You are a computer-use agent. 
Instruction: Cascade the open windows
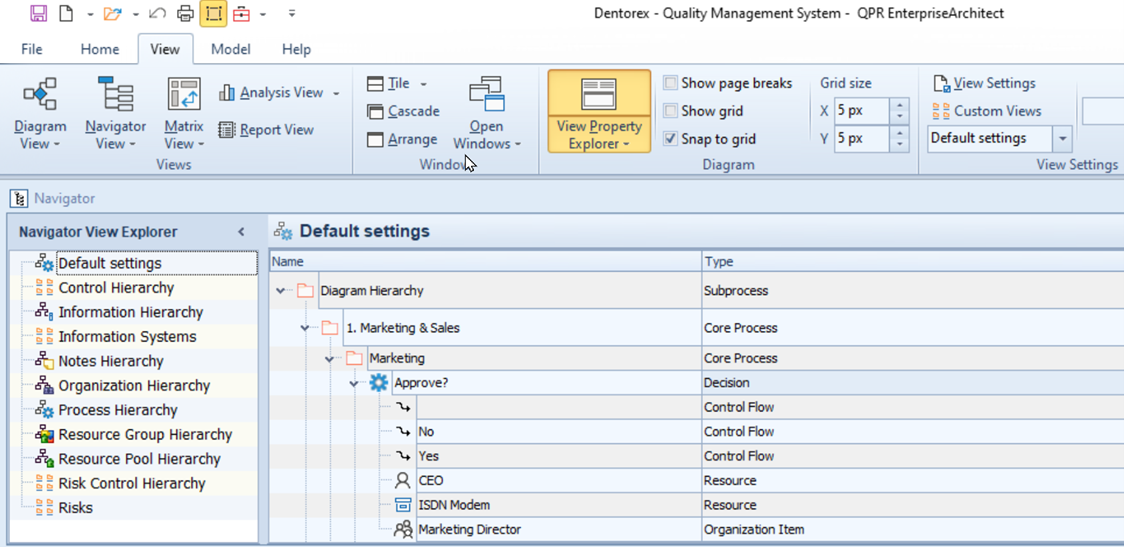click(x=403, y=111)
